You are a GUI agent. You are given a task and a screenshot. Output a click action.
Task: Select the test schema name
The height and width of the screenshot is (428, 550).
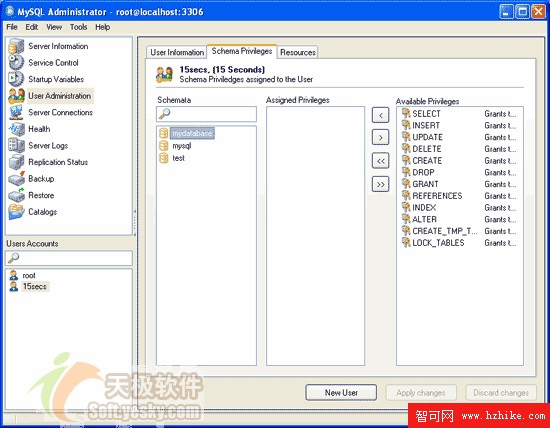tap(179, 158)
